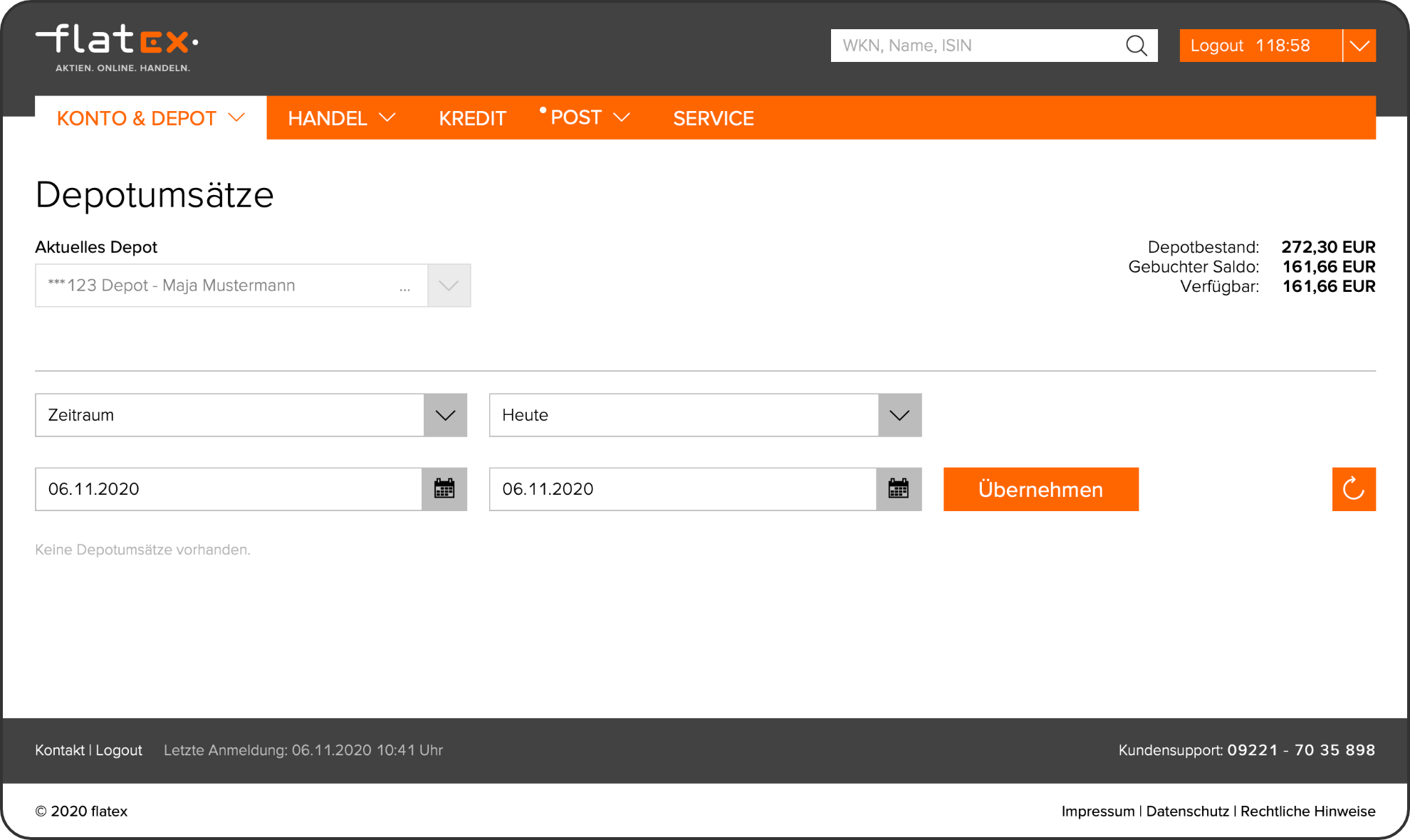The image size is (1410, 840).
Task: Open the Zeitraum dropdown
Action: point(251,415)
